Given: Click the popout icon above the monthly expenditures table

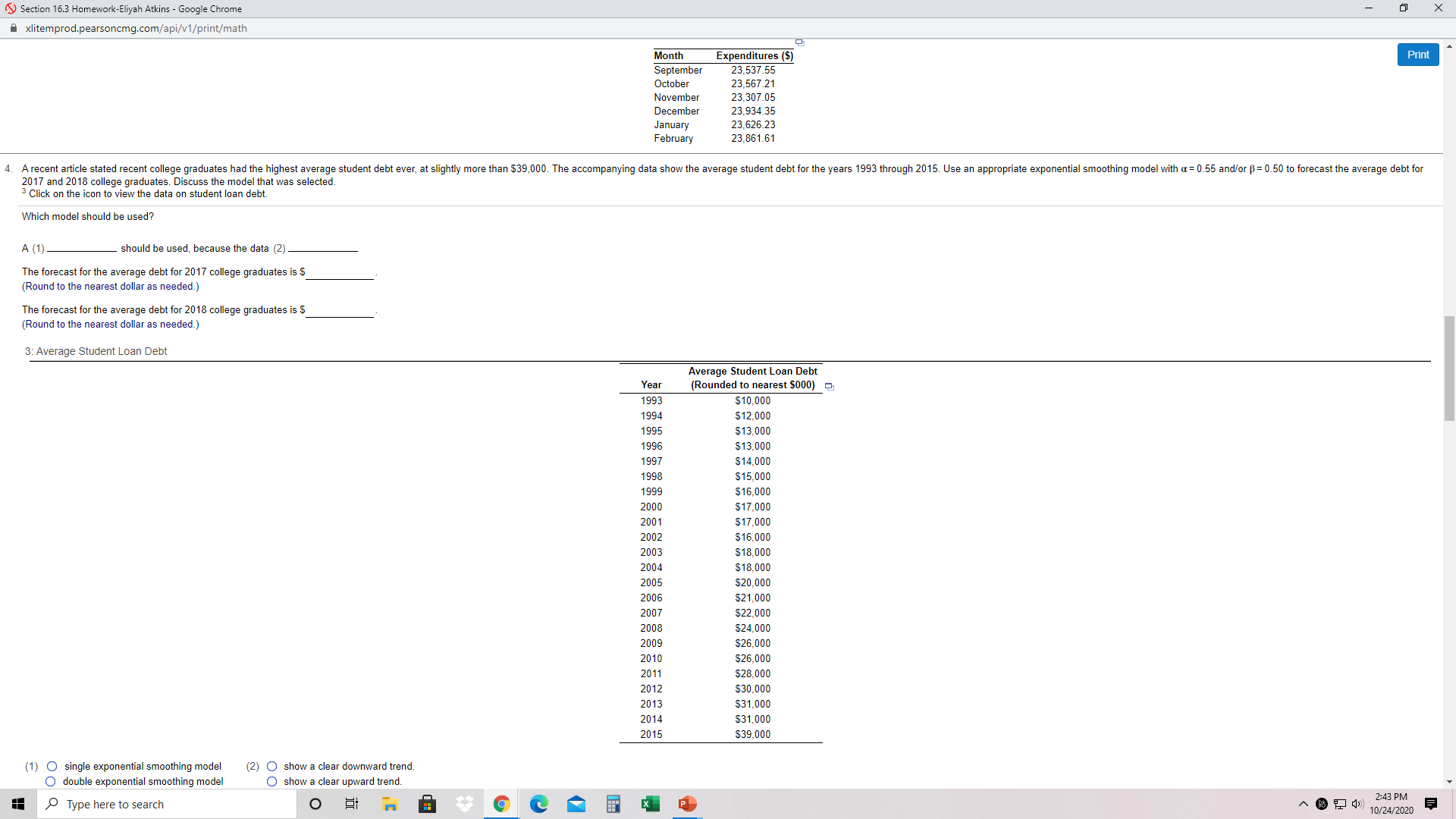Looking at the screenshot, I should (x=799, y=42).
